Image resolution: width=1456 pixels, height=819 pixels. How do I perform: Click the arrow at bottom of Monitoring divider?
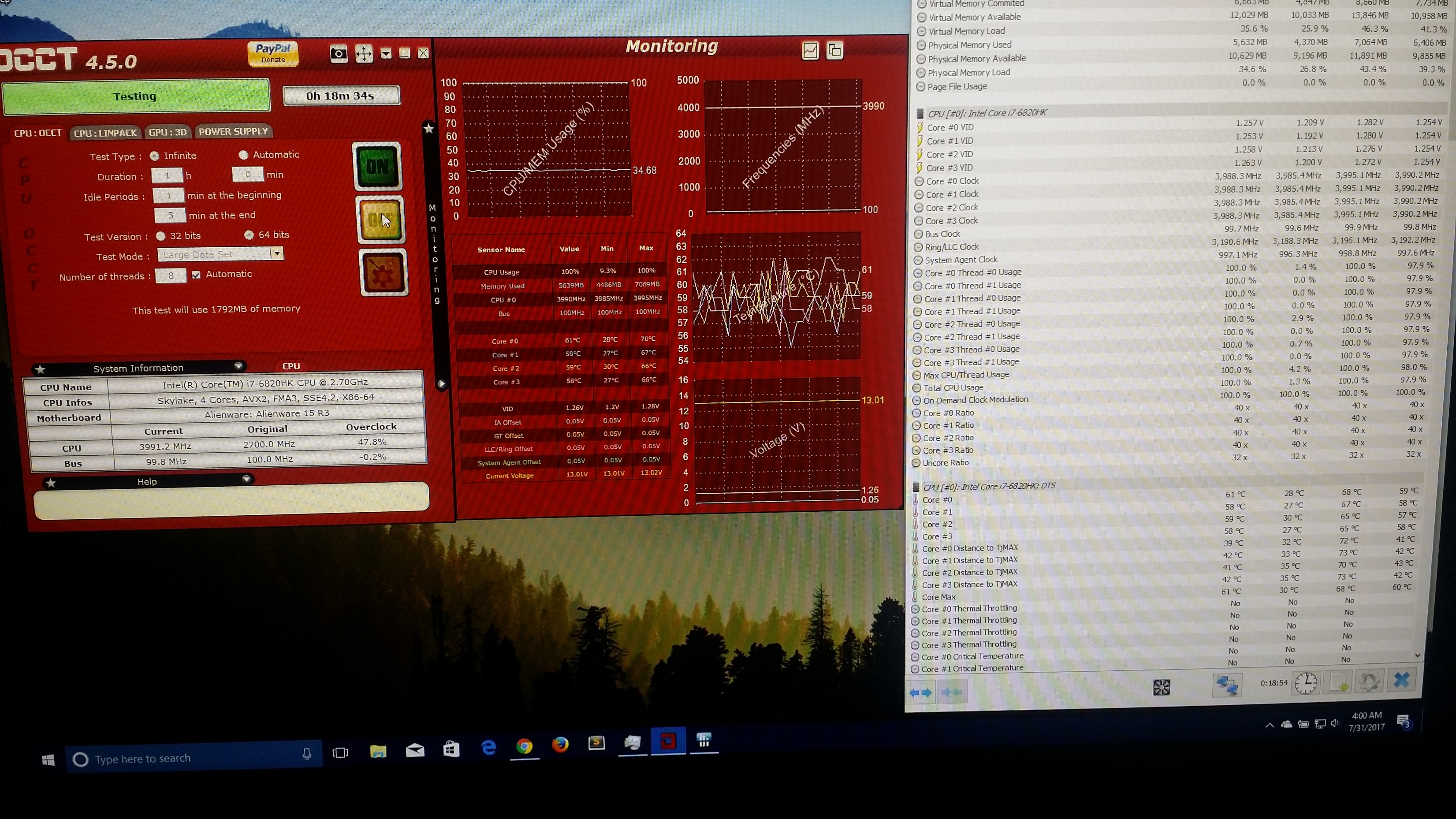(442, 384)
